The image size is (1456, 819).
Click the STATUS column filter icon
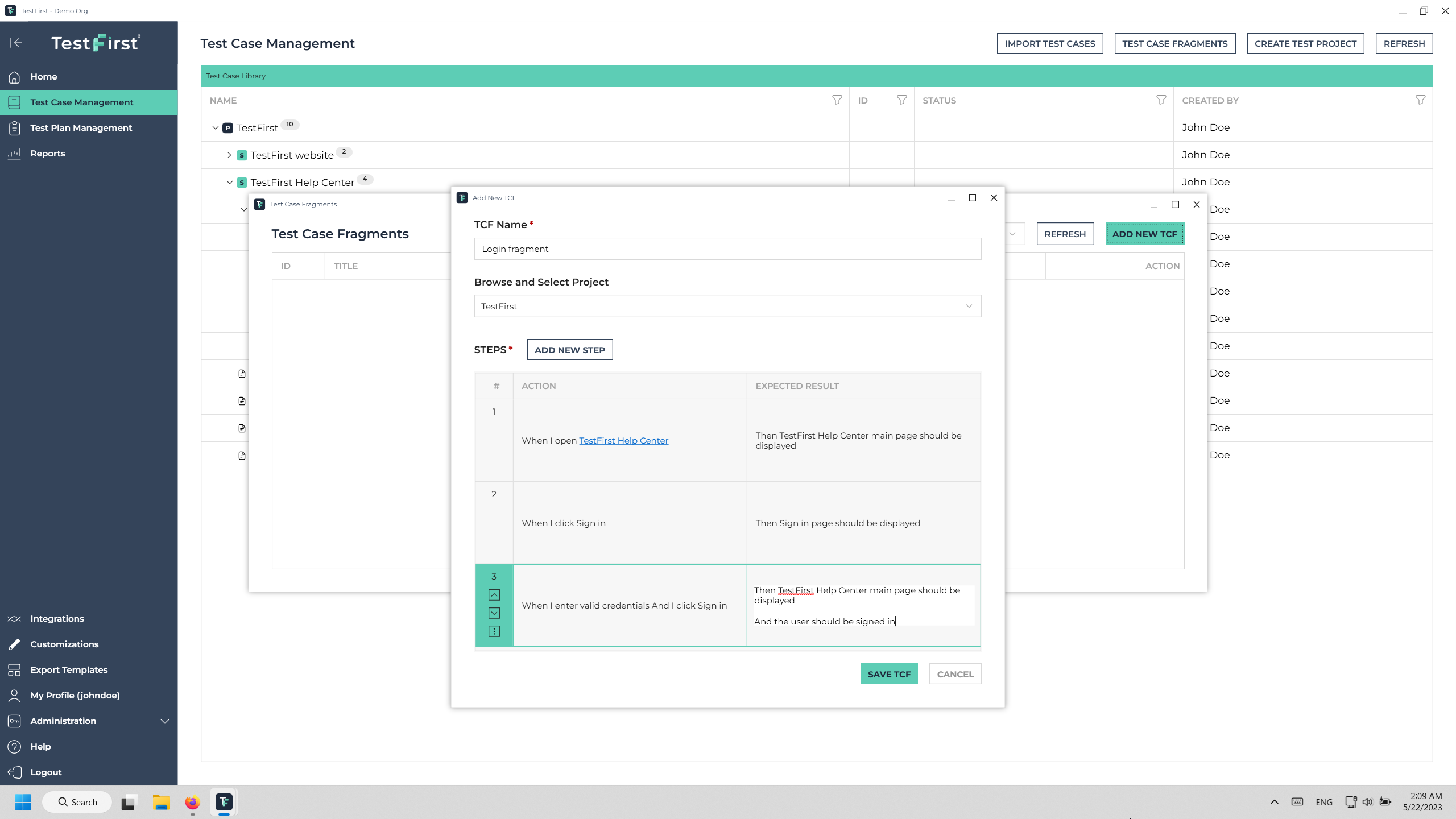pos(1161,100)
